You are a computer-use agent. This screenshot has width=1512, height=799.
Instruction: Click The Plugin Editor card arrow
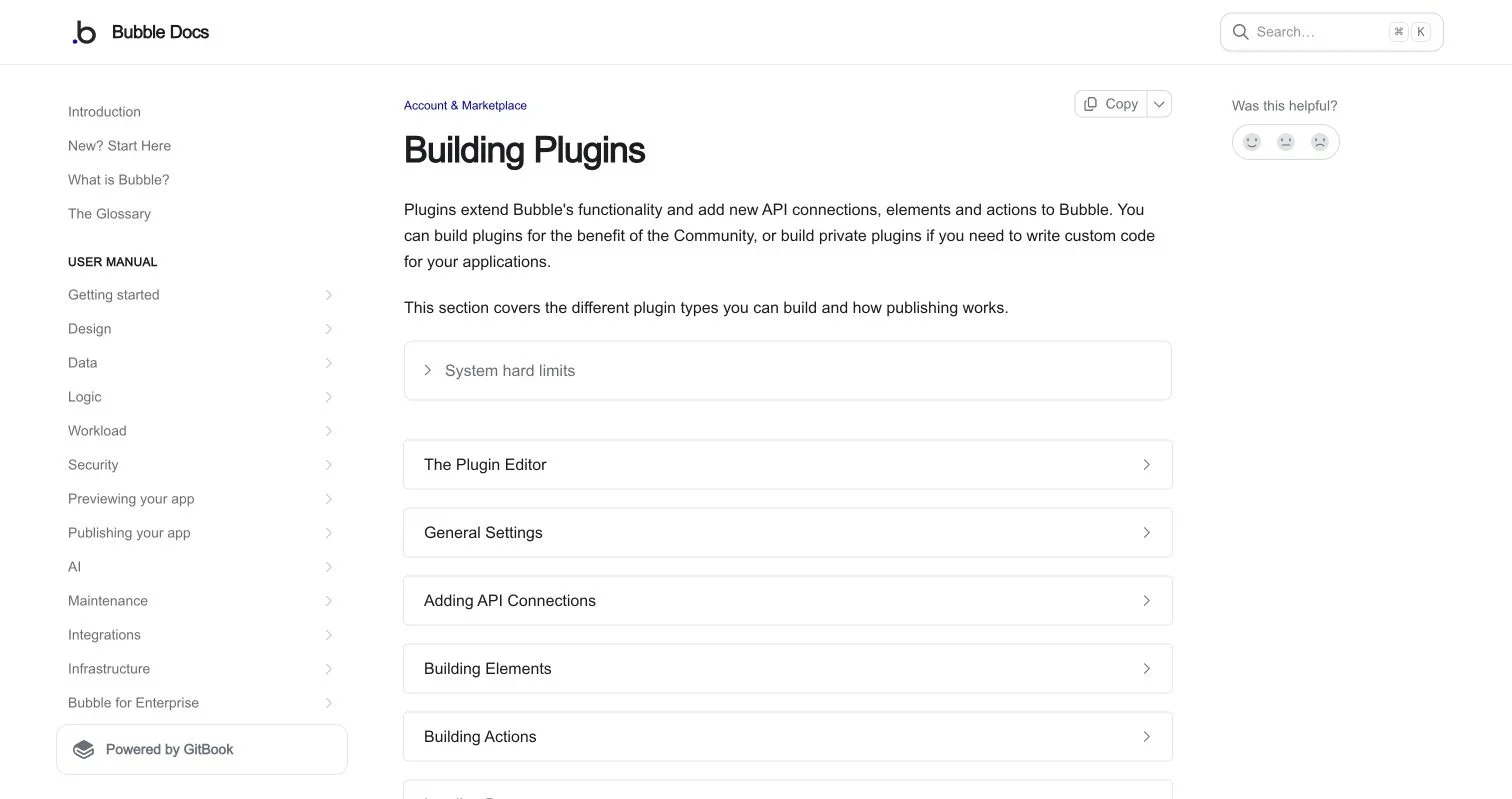1147,465
